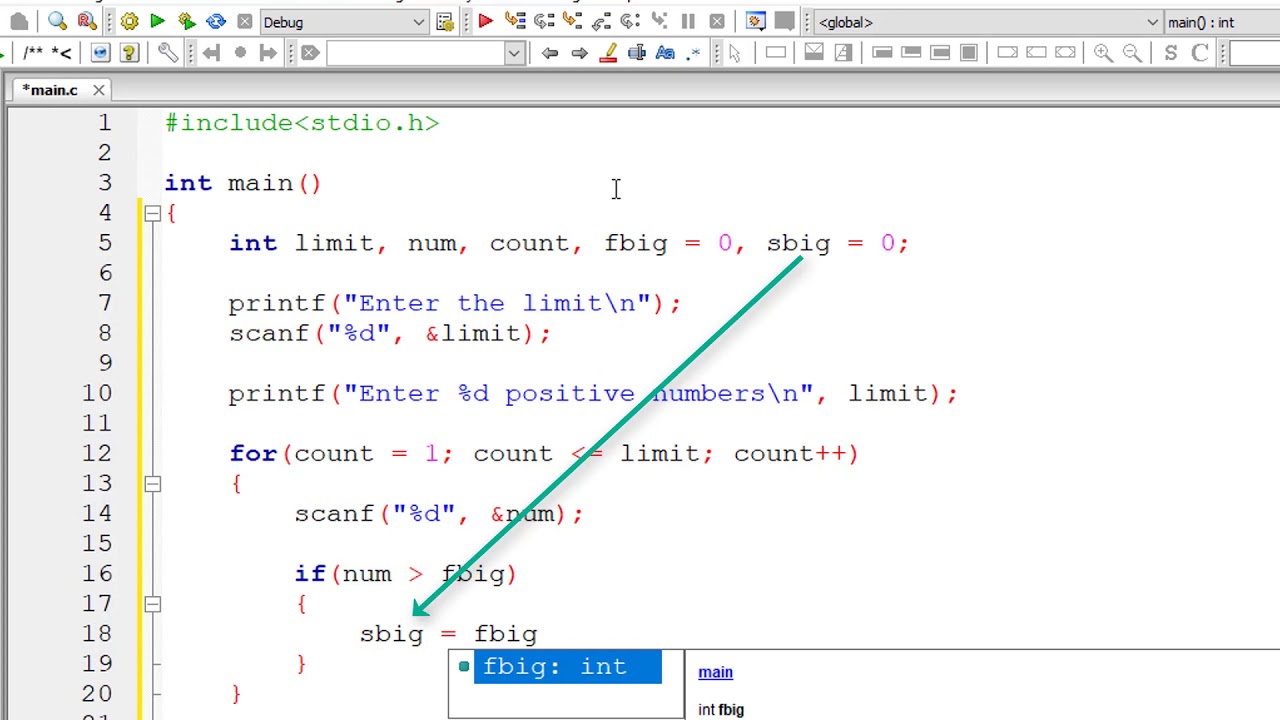The image size is (1280, 720).
Task: Open the main() : int function dropdown
Action: (x=1222, y=22)
